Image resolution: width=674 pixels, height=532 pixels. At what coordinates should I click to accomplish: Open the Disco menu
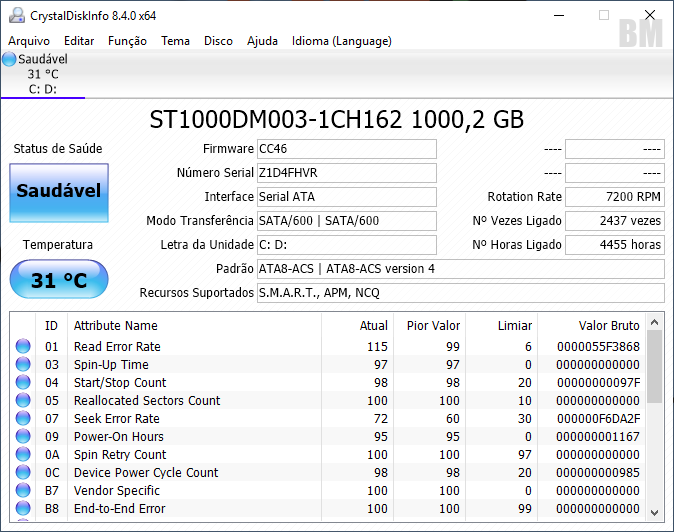(x=218, y=41)
